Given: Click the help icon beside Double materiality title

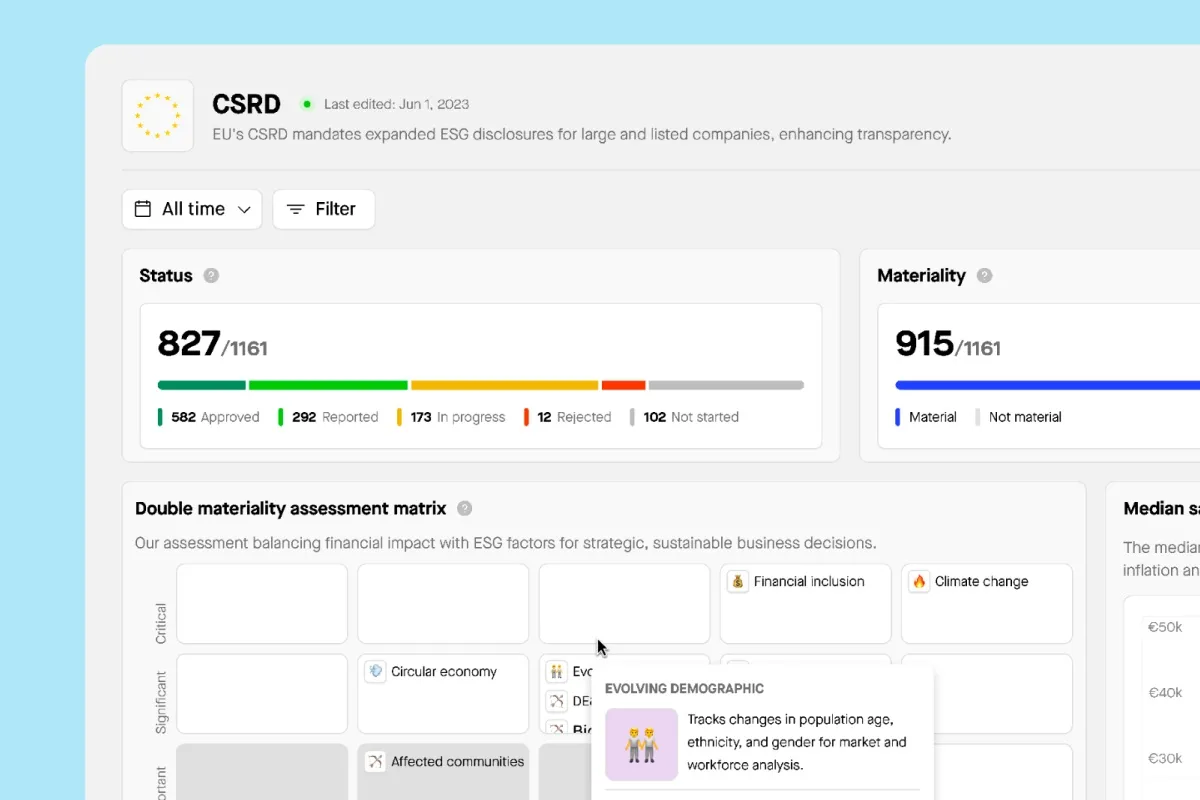Looking at the screenshot, I should click(464, 509).
